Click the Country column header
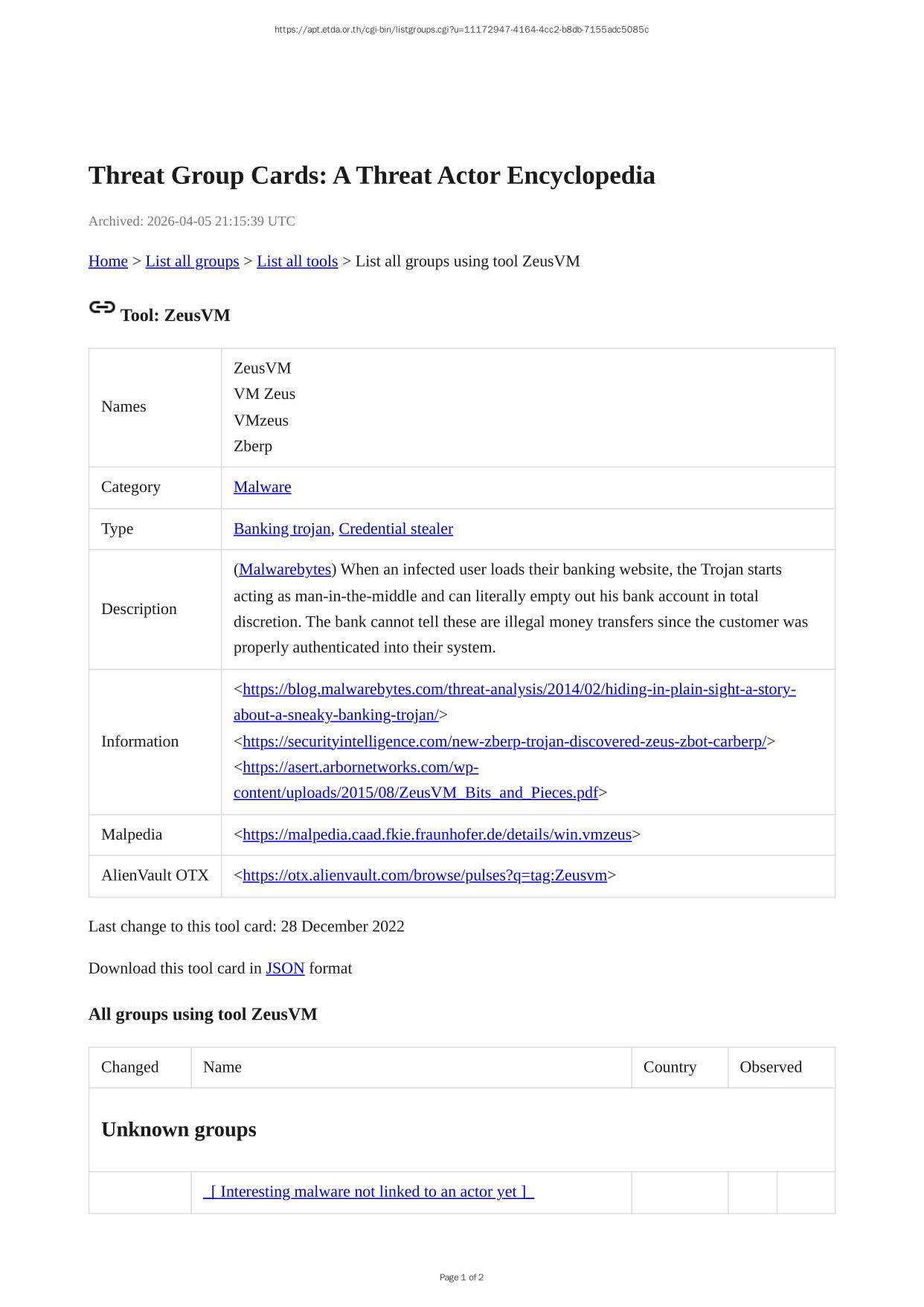 tap(670, 1067)
